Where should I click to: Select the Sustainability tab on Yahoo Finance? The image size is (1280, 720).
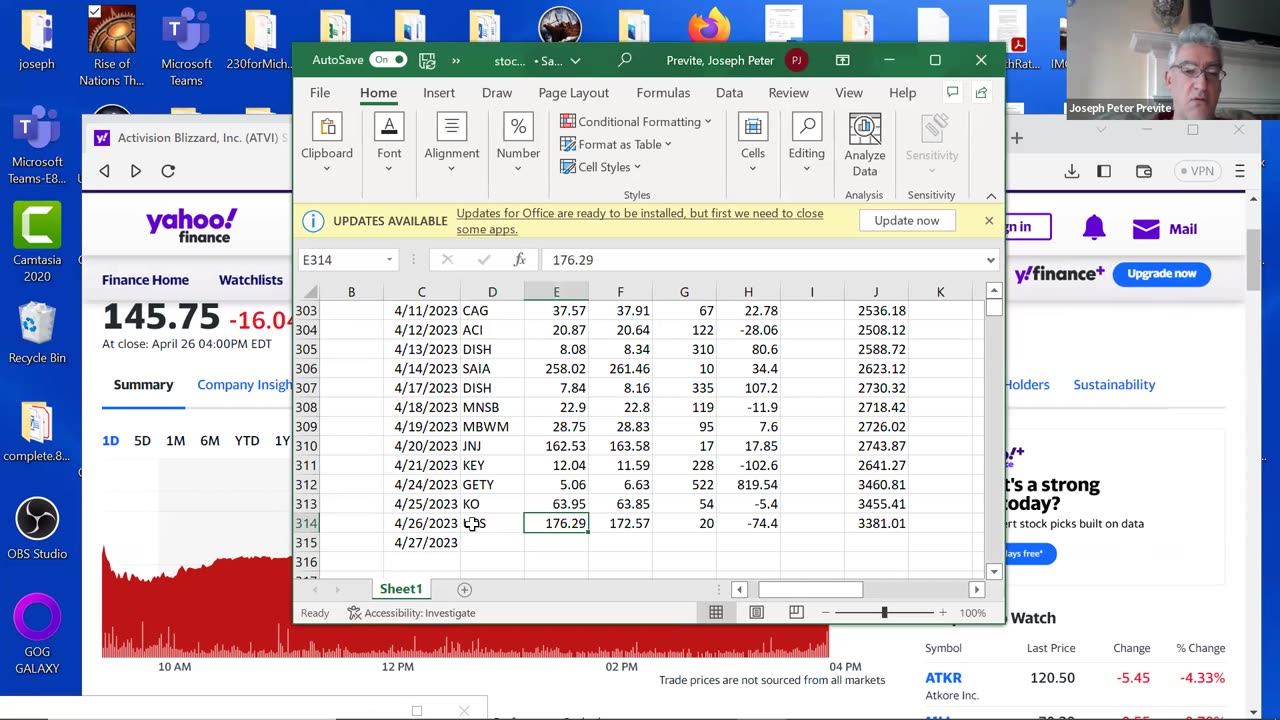pos(1114,384)
